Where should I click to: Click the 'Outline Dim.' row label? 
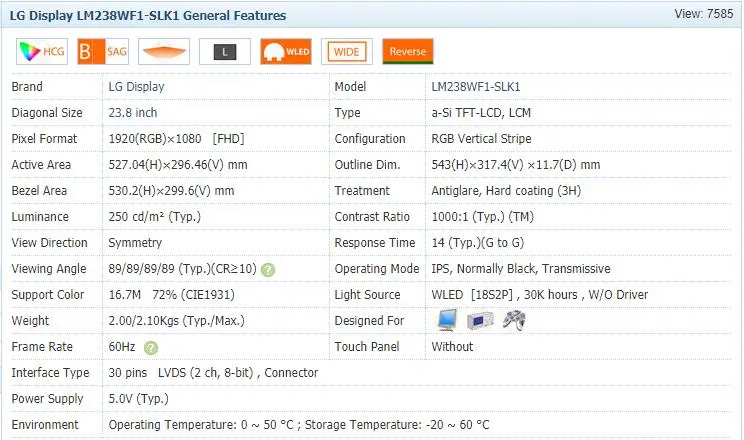(x=367, y=165)
